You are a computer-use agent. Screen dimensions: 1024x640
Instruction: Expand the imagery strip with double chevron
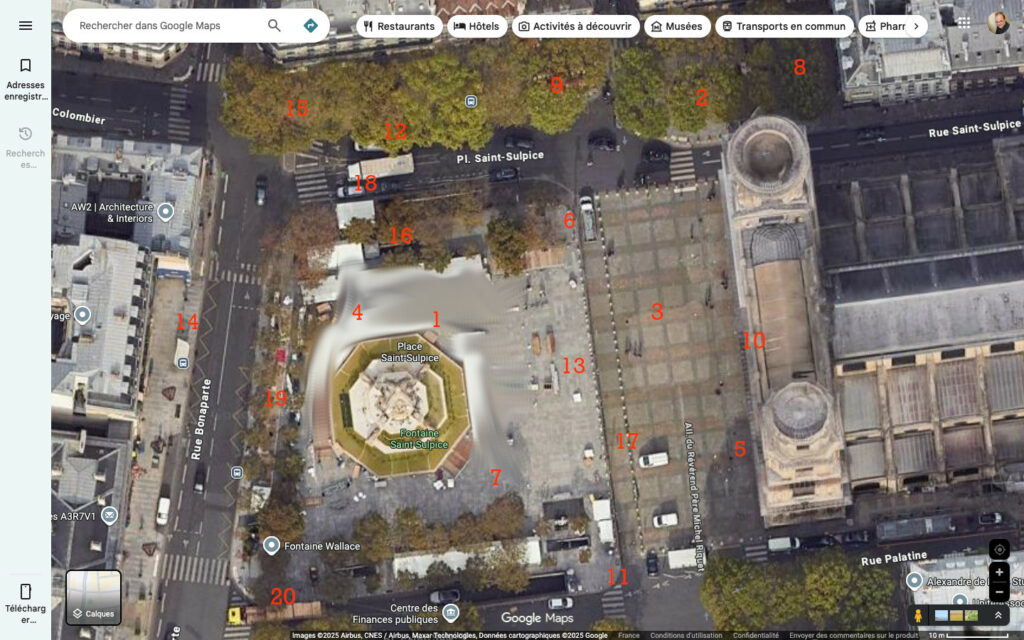(x=997, y=616)
